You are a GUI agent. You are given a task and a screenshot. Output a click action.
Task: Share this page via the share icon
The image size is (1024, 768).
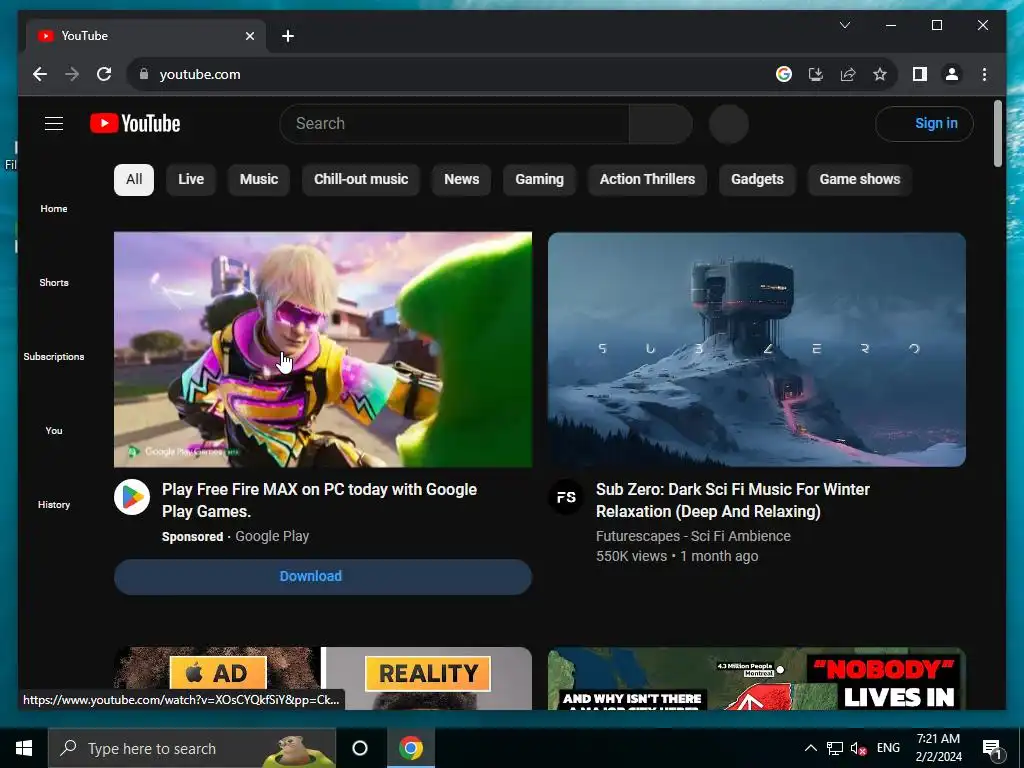pos(848,74)
